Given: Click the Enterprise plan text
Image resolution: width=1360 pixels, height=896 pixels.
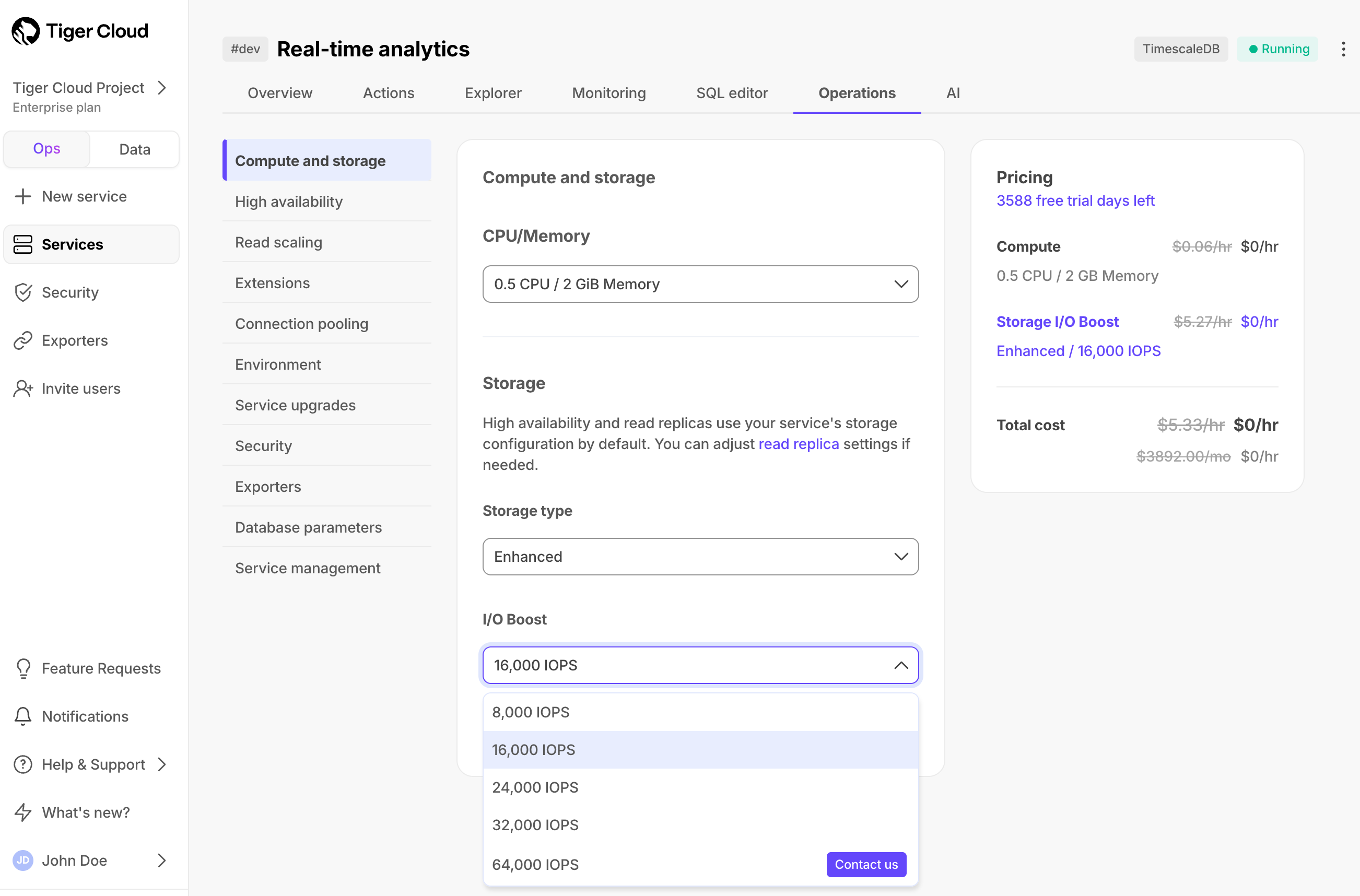Looking at the screenshot, I should (x=56, y=108).
